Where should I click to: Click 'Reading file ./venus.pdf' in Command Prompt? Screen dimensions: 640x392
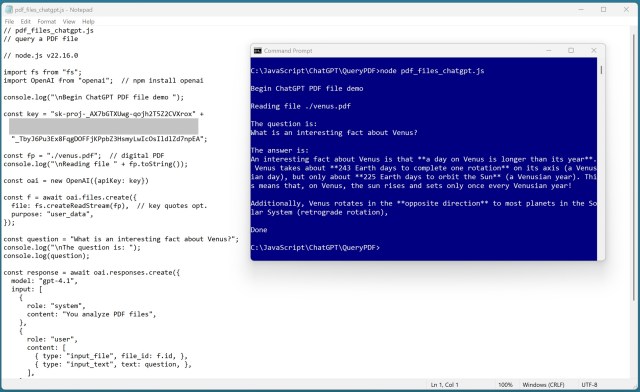point(301,106)
